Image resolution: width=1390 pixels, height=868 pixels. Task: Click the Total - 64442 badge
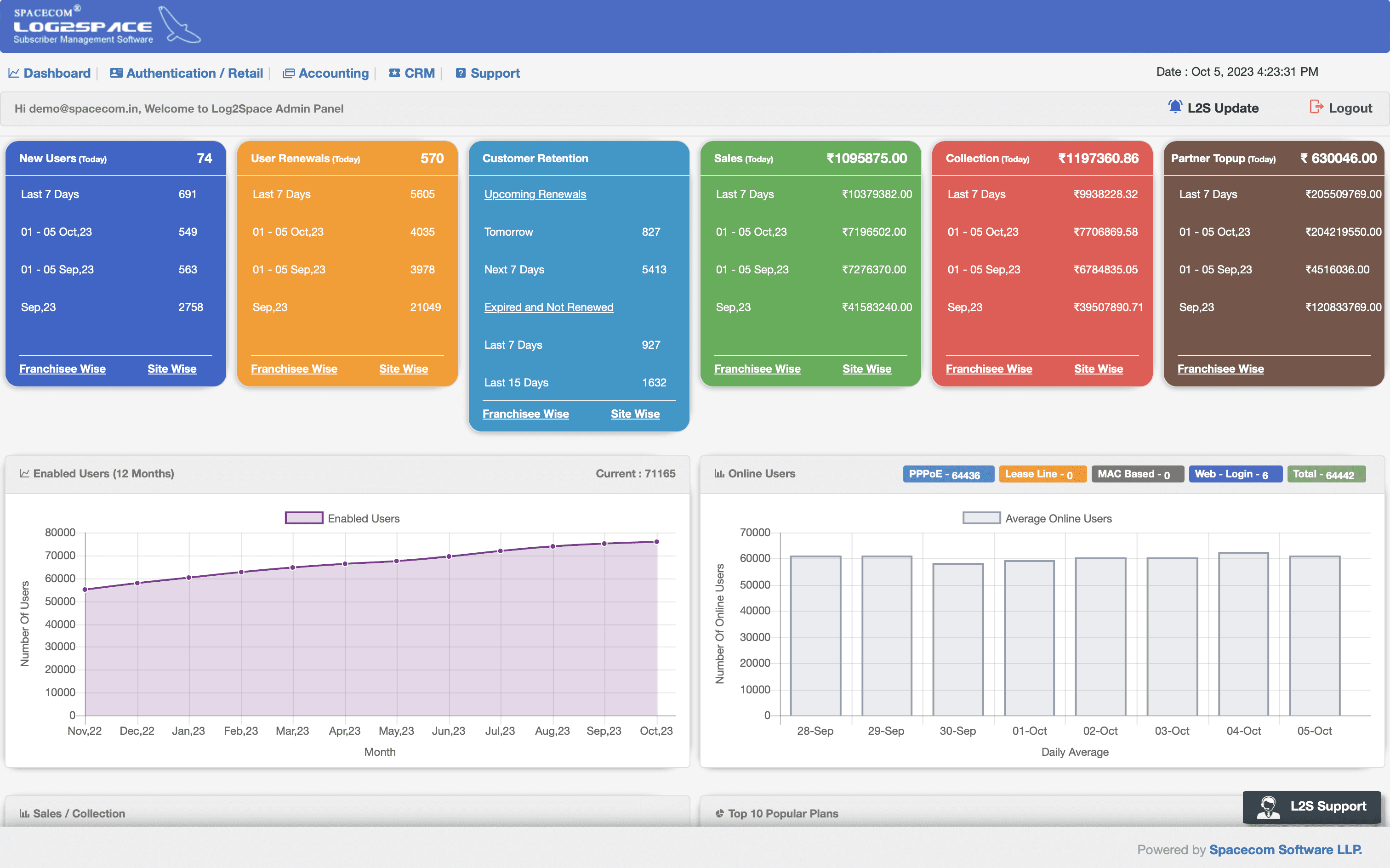(1326, 474)
